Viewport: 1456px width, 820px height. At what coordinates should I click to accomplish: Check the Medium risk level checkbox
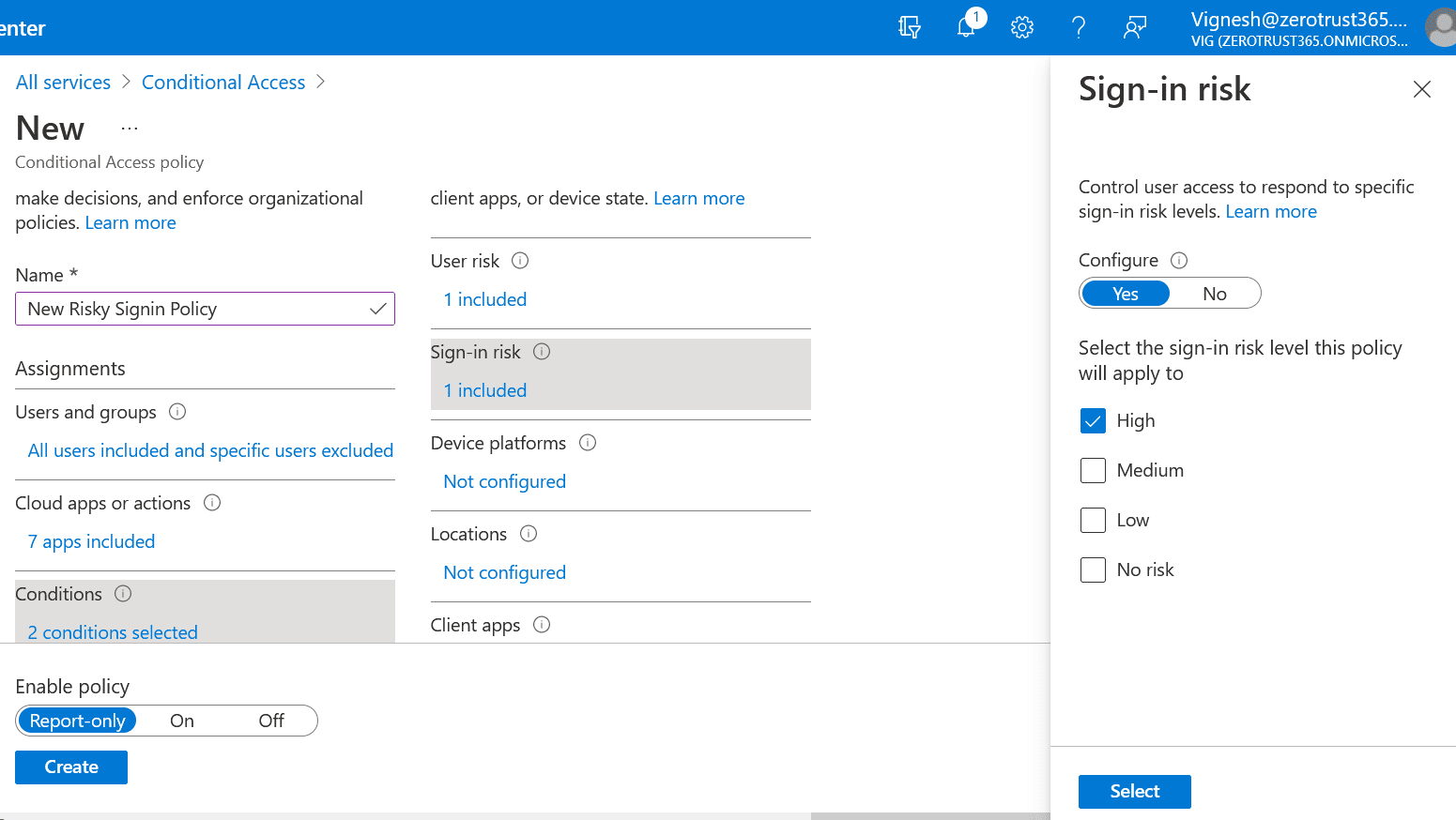click(1093, 470)
